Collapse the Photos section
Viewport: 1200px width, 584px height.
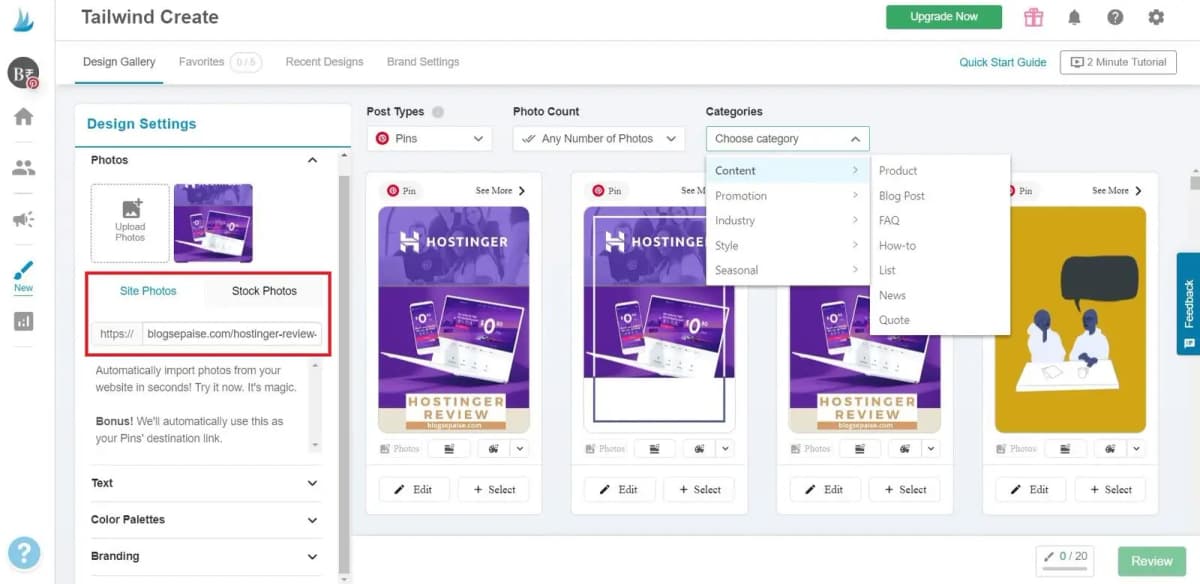click(x=312, y=160)
